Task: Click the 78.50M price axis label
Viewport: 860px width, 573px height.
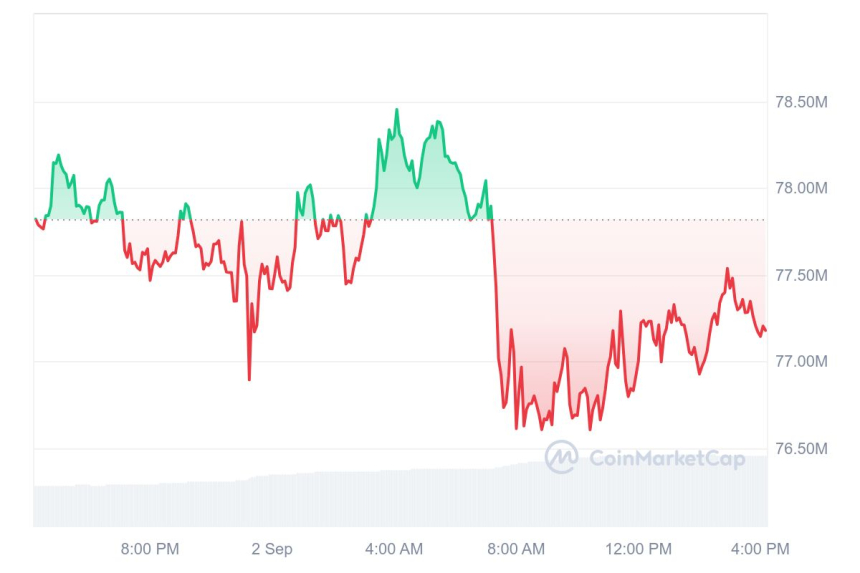Action: [x=801, y=102]
